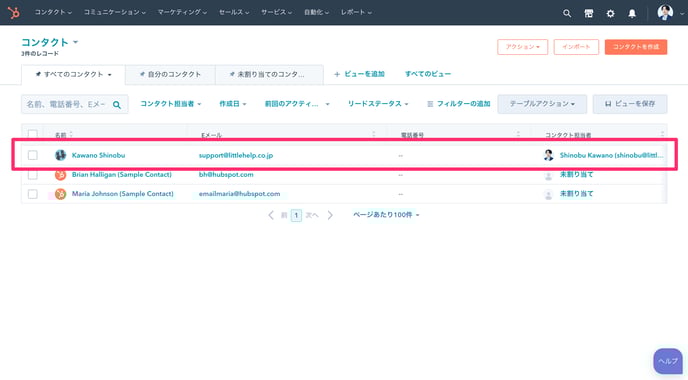
Task: Switch to the 自分のコンタクト tab
Action: 170,75
